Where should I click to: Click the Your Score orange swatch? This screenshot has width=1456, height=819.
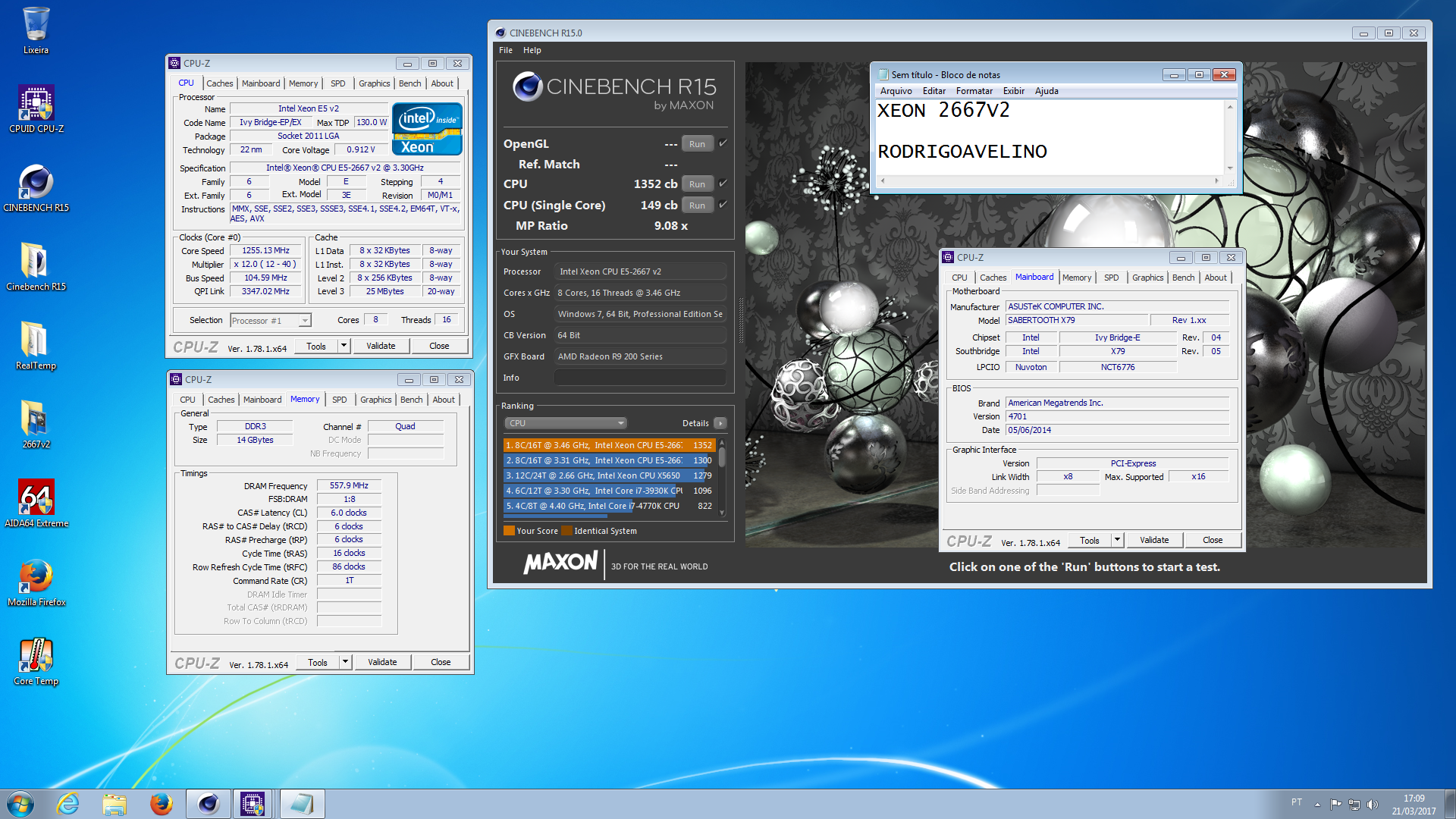coord(509,531)
